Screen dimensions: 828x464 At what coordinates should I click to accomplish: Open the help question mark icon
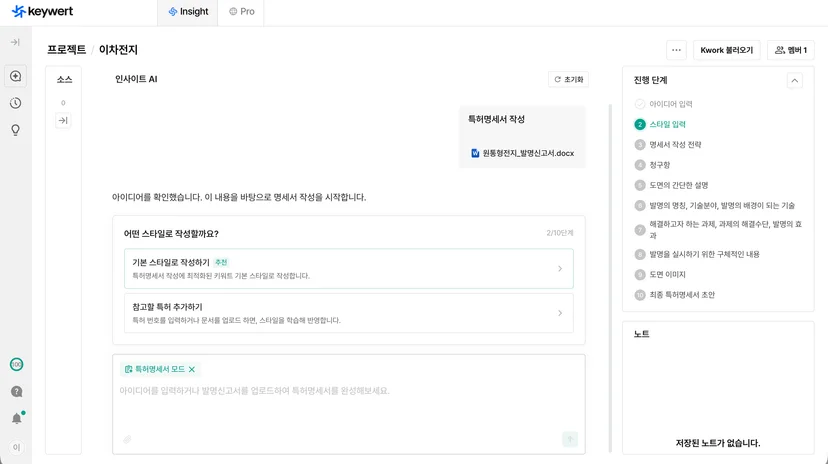click(16, 392)
